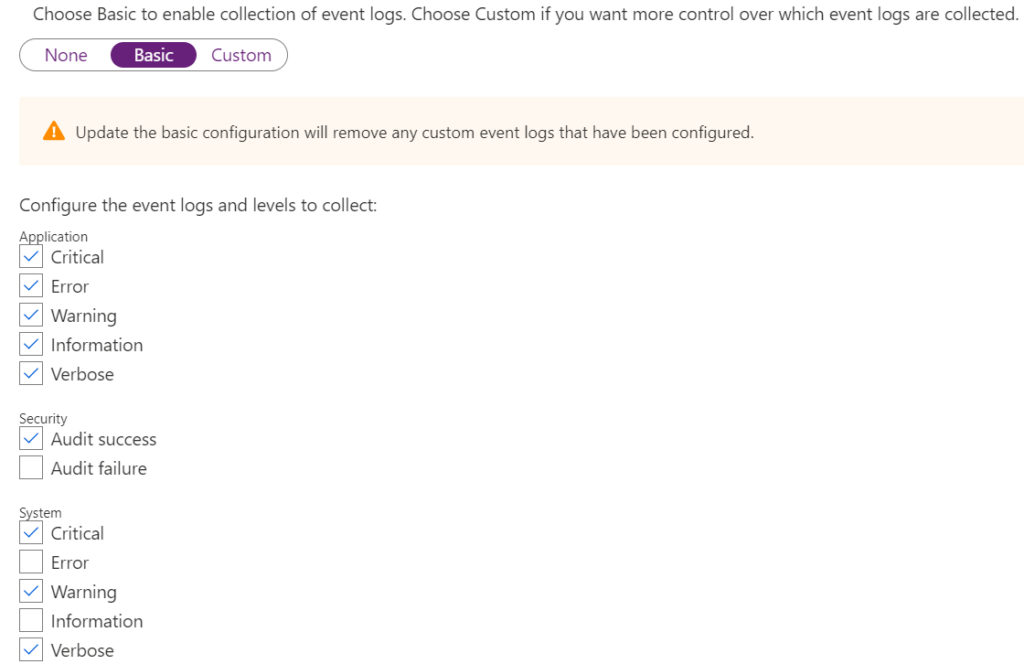This screenshot has width=1024, height=664.
Task: Uncheck Application Verbose checkbox
Action: (x=31, y=373)
